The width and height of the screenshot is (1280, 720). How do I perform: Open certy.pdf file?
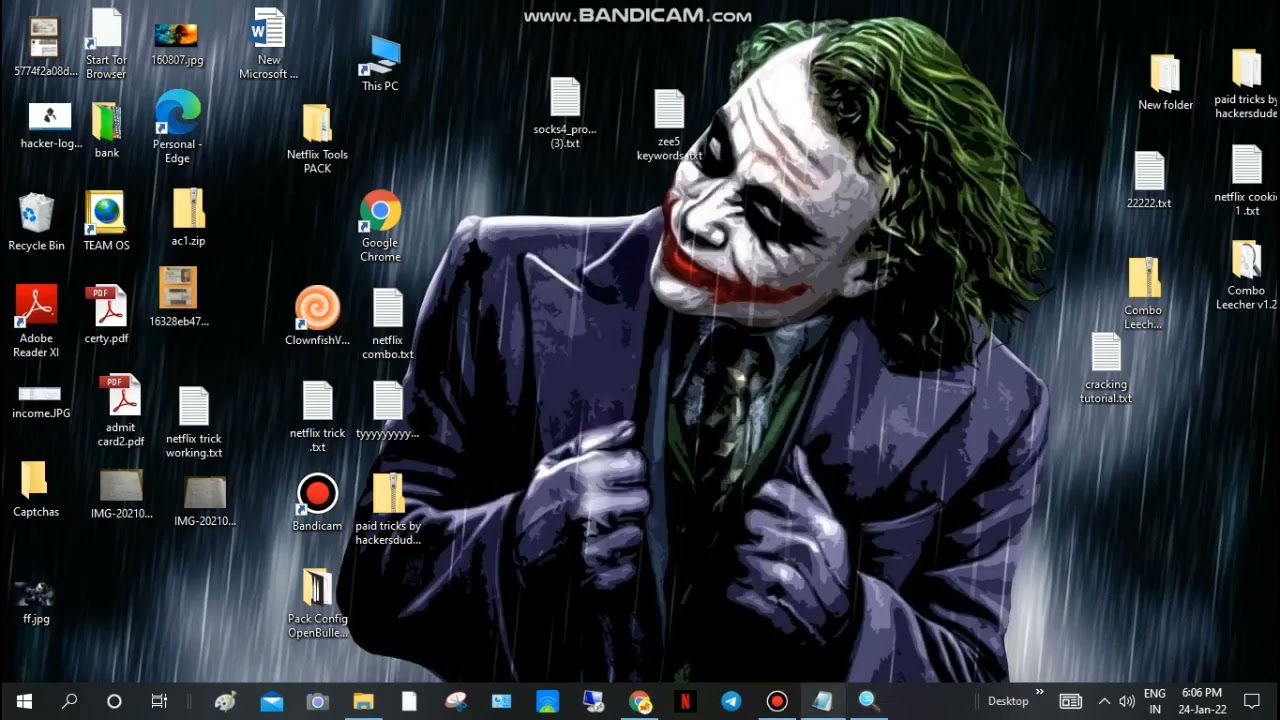click(107, 314)
